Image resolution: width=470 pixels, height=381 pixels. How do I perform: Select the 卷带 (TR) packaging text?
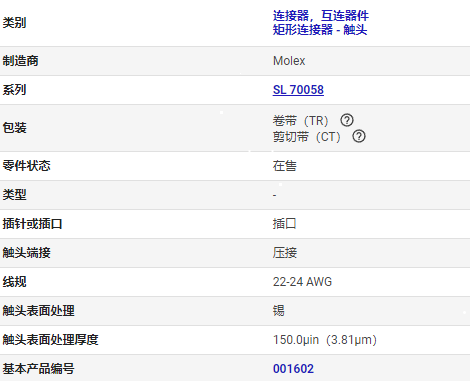pos(301,120)
